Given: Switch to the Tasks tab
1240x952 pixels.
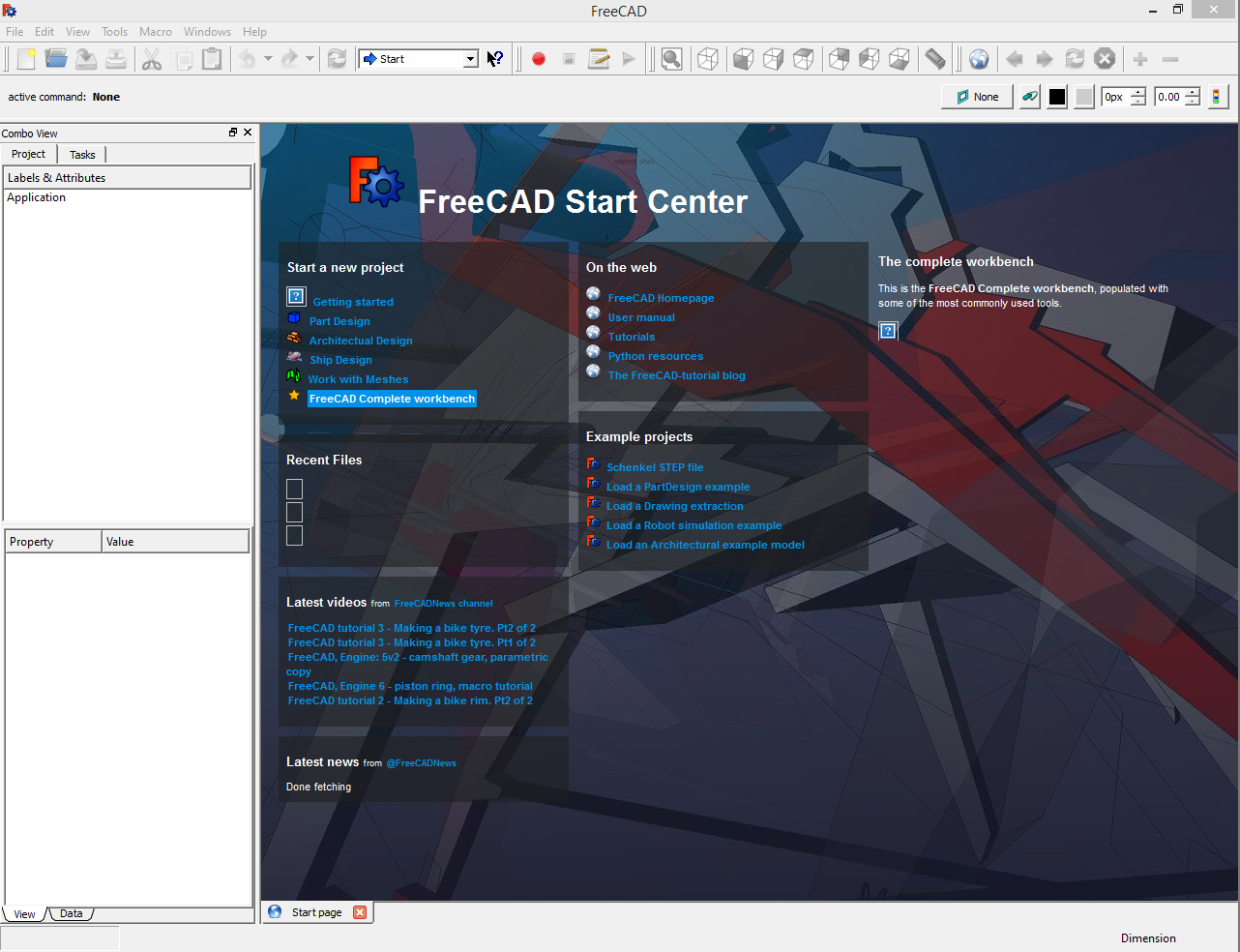Looking at the screenshot, I should [82, 155].
